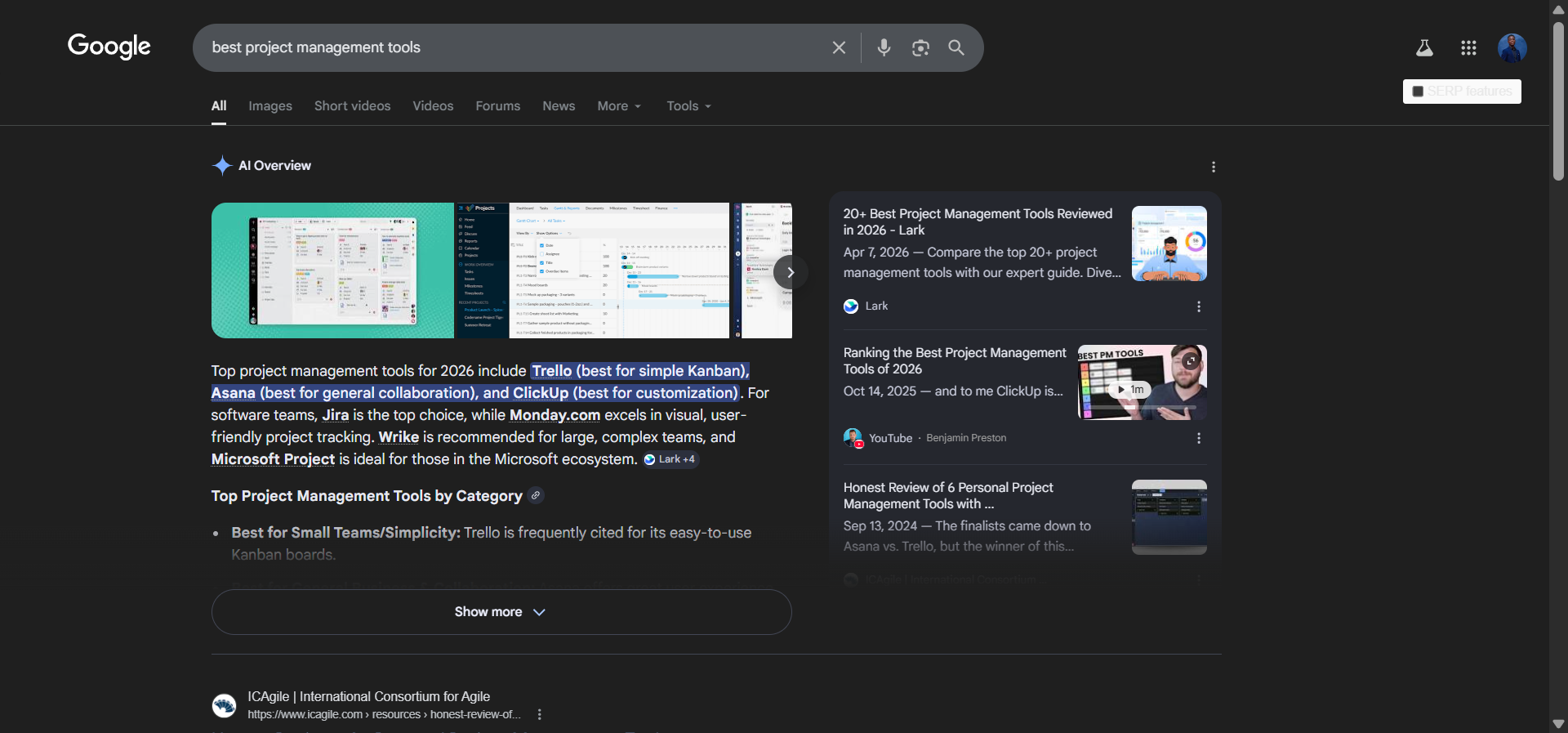Open the Lark article illustration thumbnail
The height and width of the screenshot is (733, 1568).
click(1169, 244)
